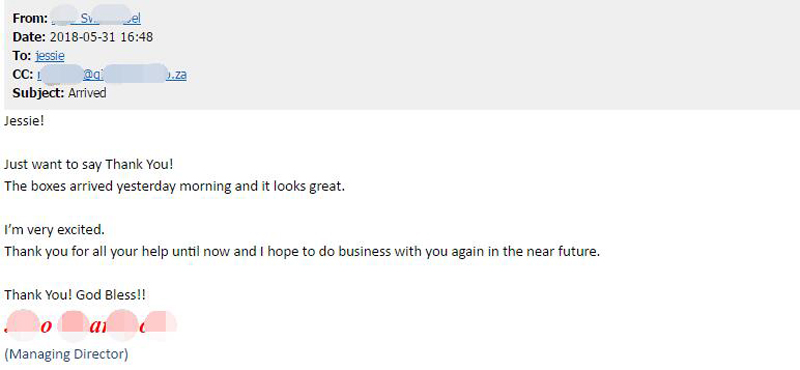The image size is (800, 370).
Task: Click the sentence about boxes arriving yesterday morning
Action: coord(175,186)
